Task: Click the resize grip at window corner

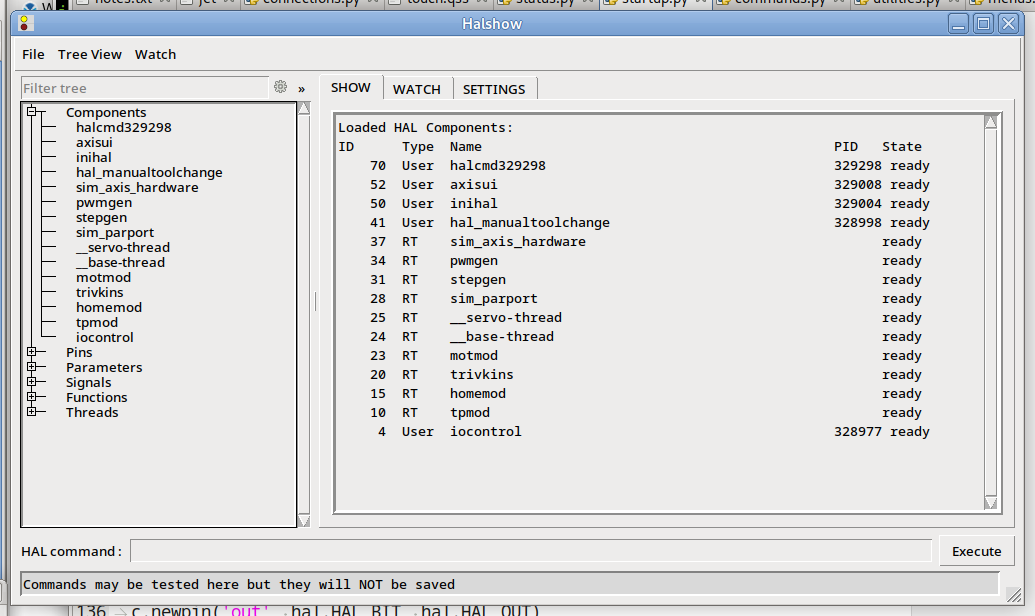Action: point(1014,595)
